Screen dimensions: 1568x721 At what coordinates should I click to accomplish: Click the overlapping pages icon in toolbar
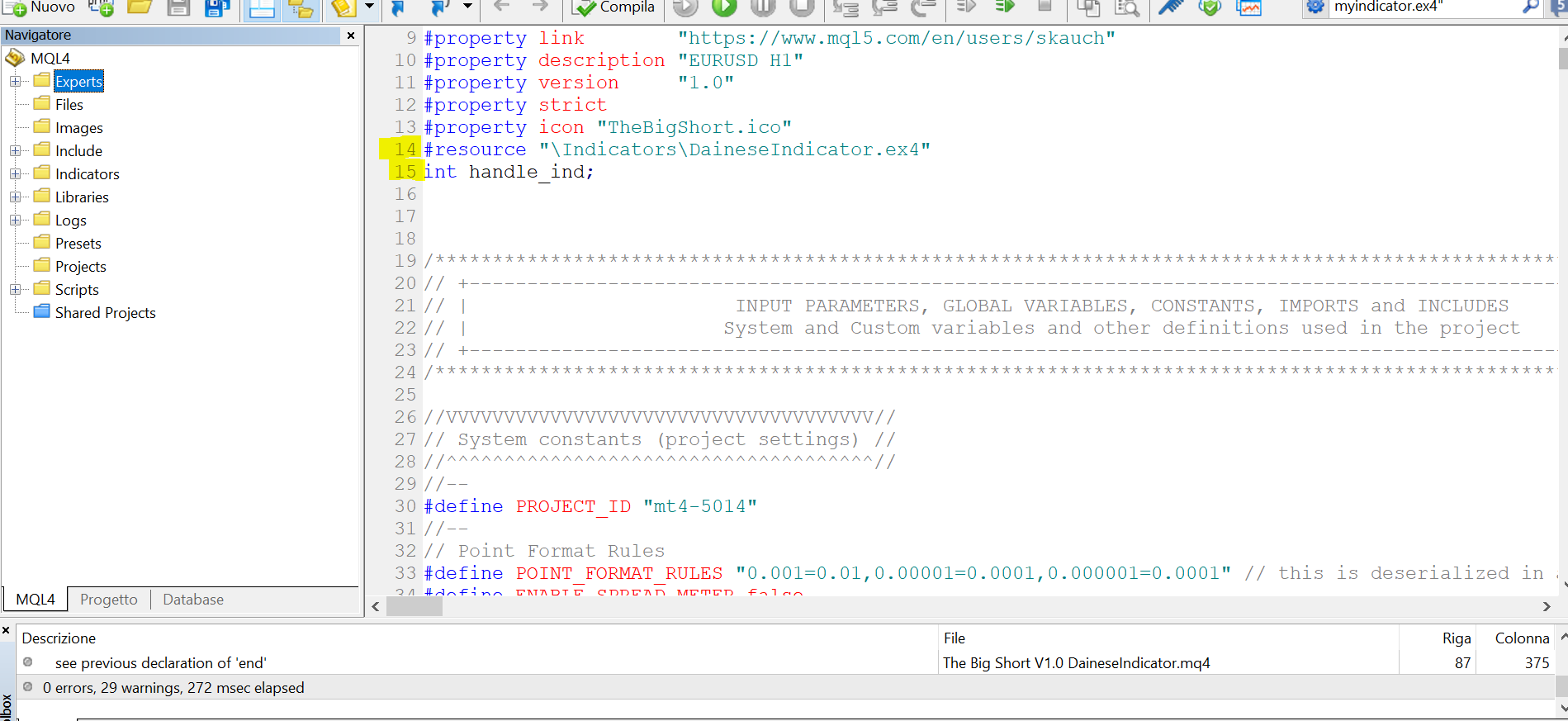(x=1088, y=7)
